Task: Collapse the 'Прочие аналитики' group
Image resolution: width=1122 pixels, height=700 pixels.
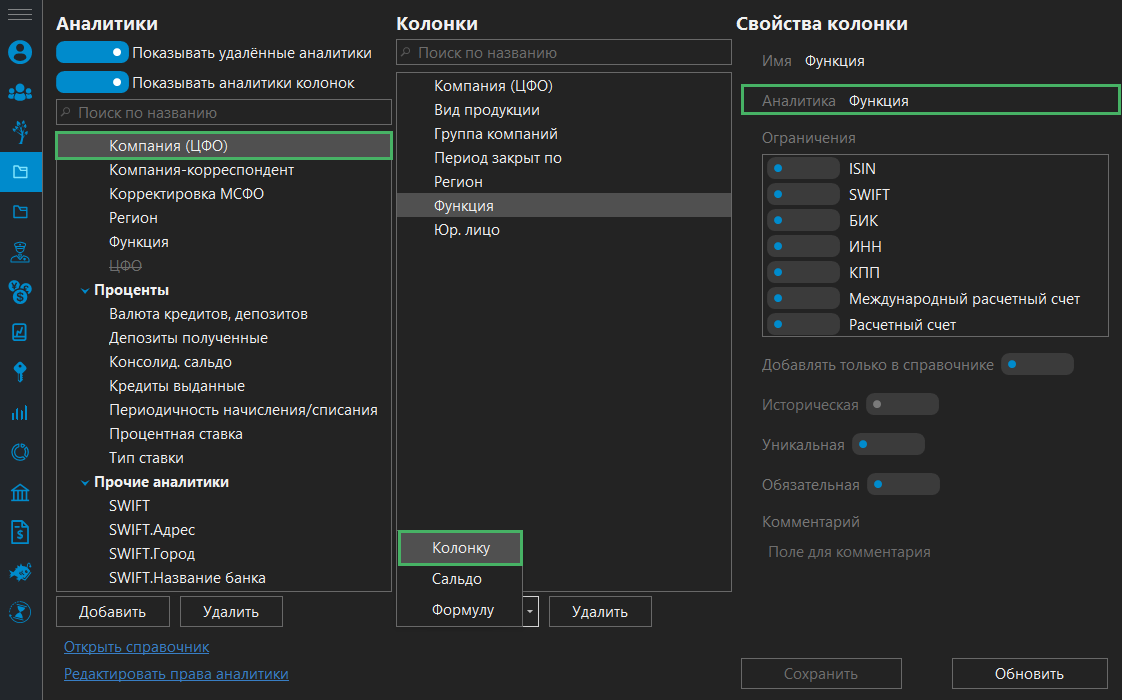Action: [85, 482]
